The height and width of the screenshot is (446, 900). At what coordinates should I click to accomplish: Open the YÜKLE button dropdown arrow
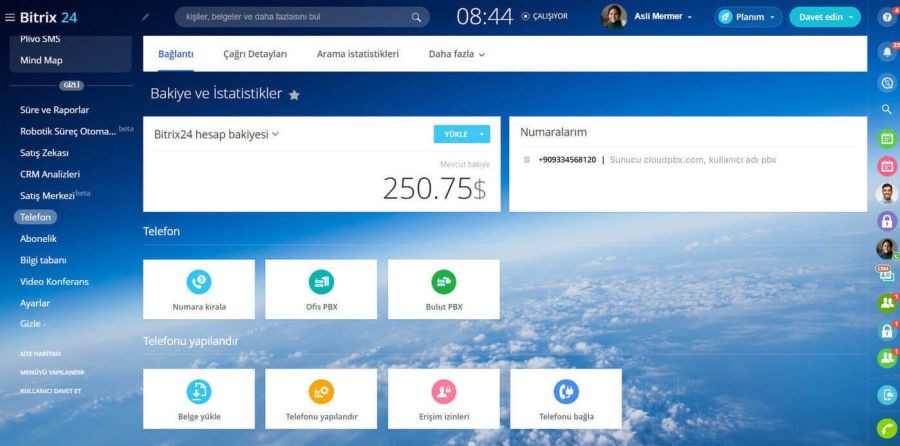pos(483,134)
